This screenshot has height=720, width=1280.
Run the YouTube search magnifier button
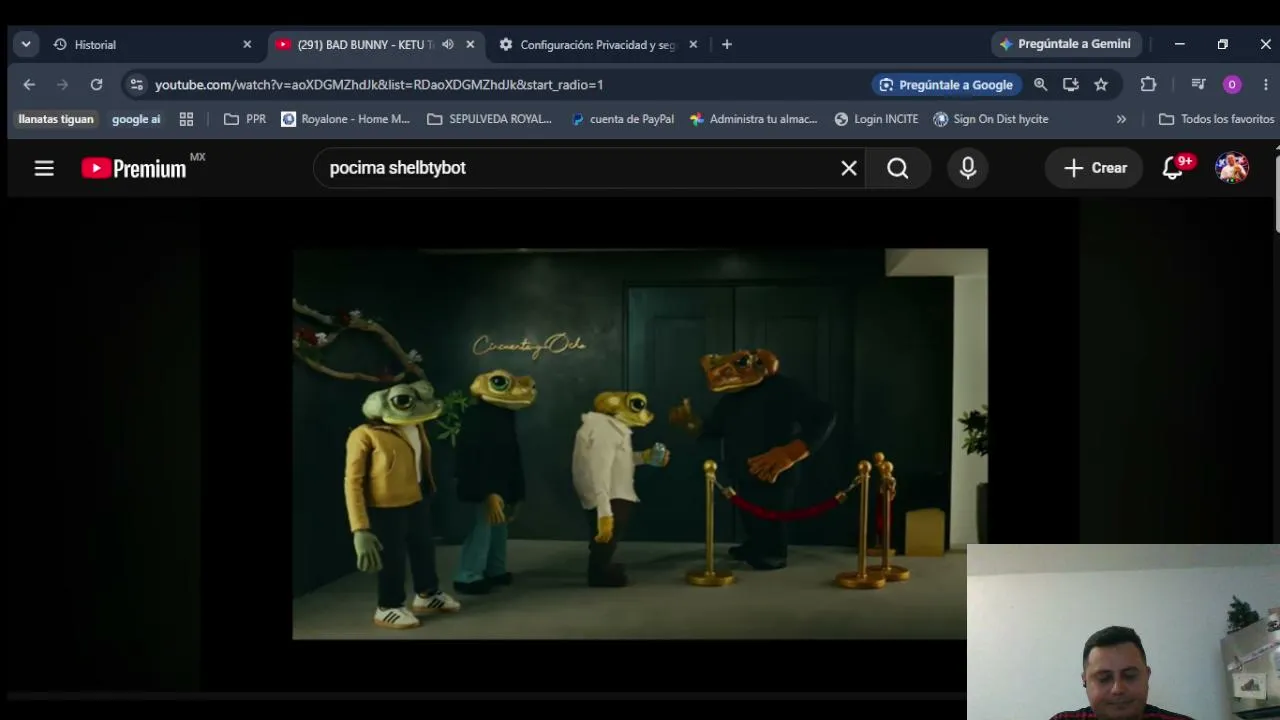click(x=898, y=168)
